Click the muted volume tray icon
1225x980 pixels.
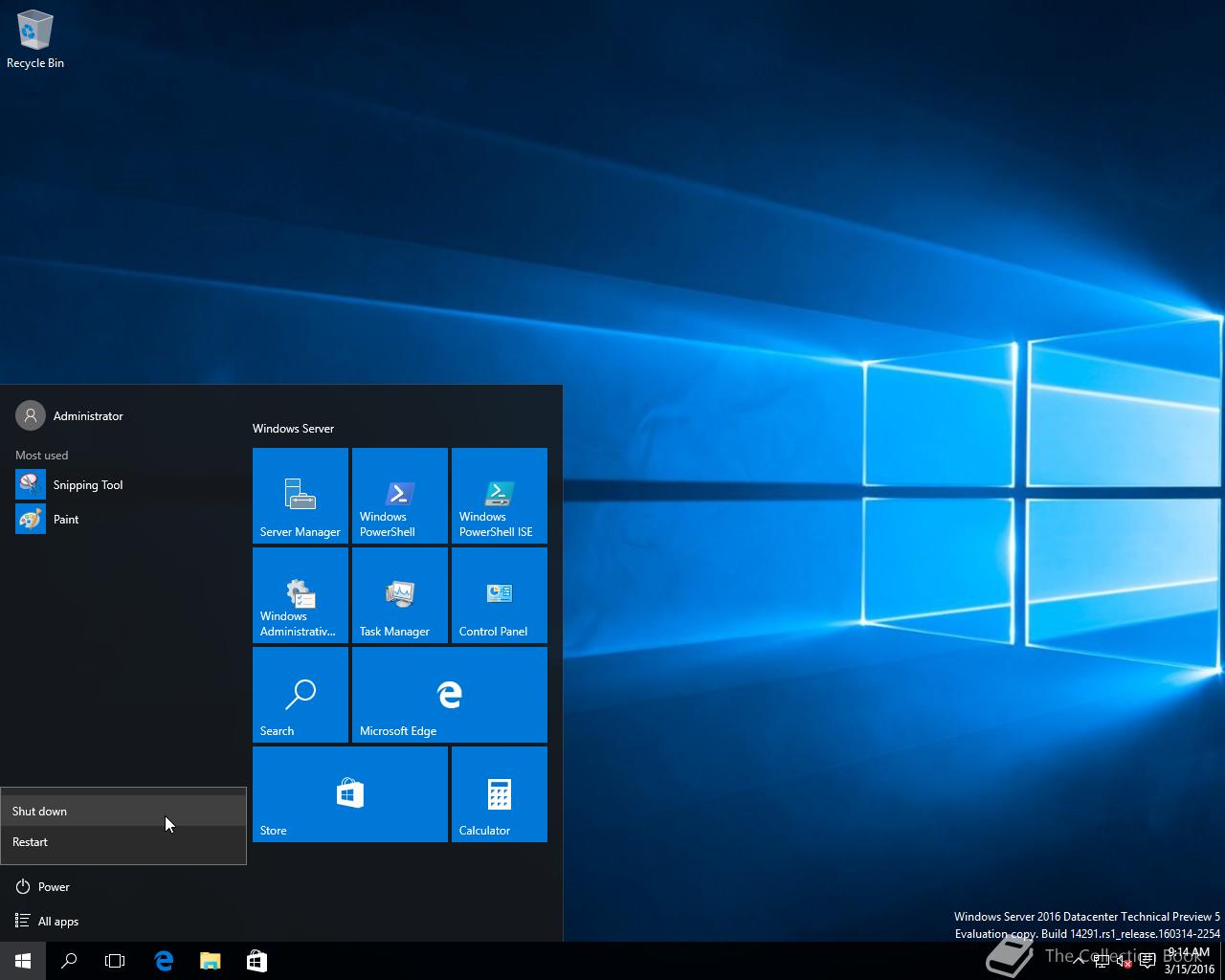coord(1125,961)
